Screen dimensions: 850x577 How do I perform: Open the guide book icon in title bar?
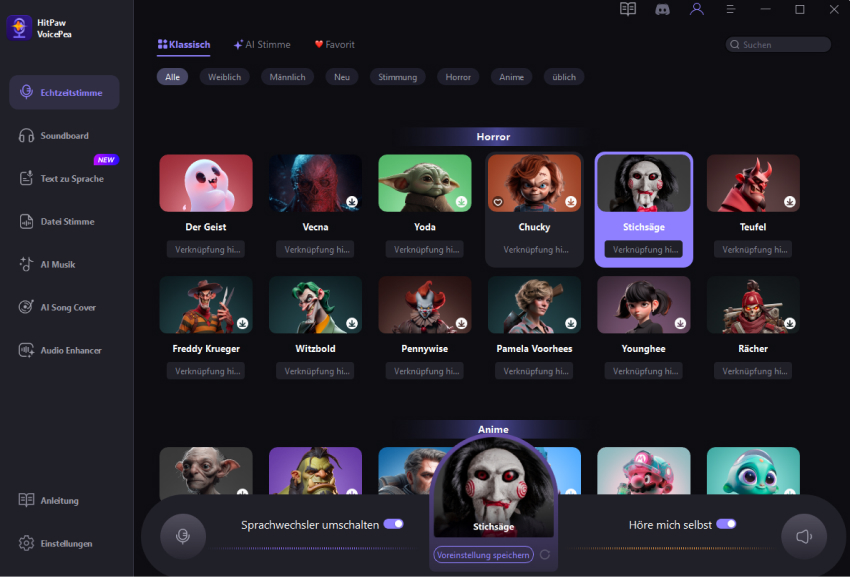coord(628,9)
